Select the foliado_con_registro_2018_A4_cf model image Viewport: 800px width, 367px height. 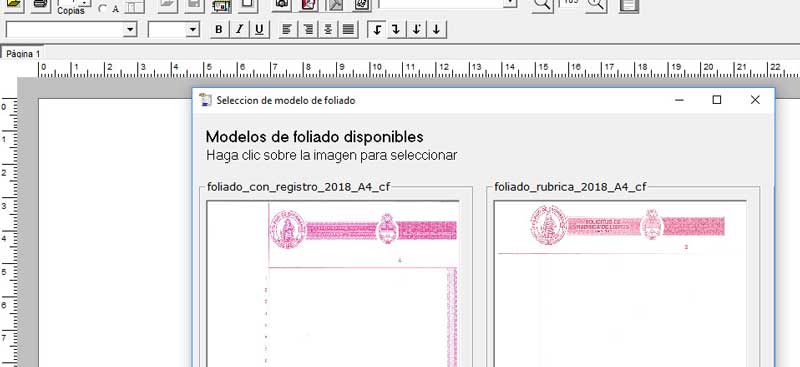click(x=333, y=283)
